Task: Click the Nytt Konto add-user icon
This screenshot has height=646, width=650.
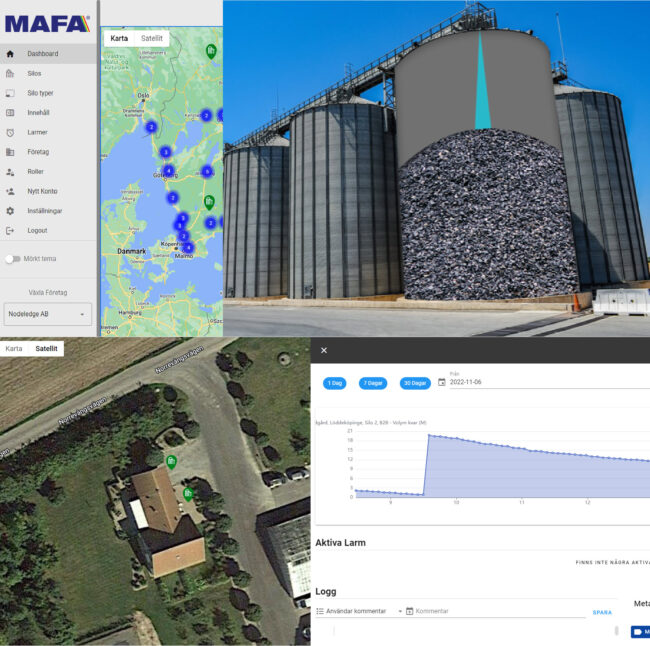Action: pos(10,191)
